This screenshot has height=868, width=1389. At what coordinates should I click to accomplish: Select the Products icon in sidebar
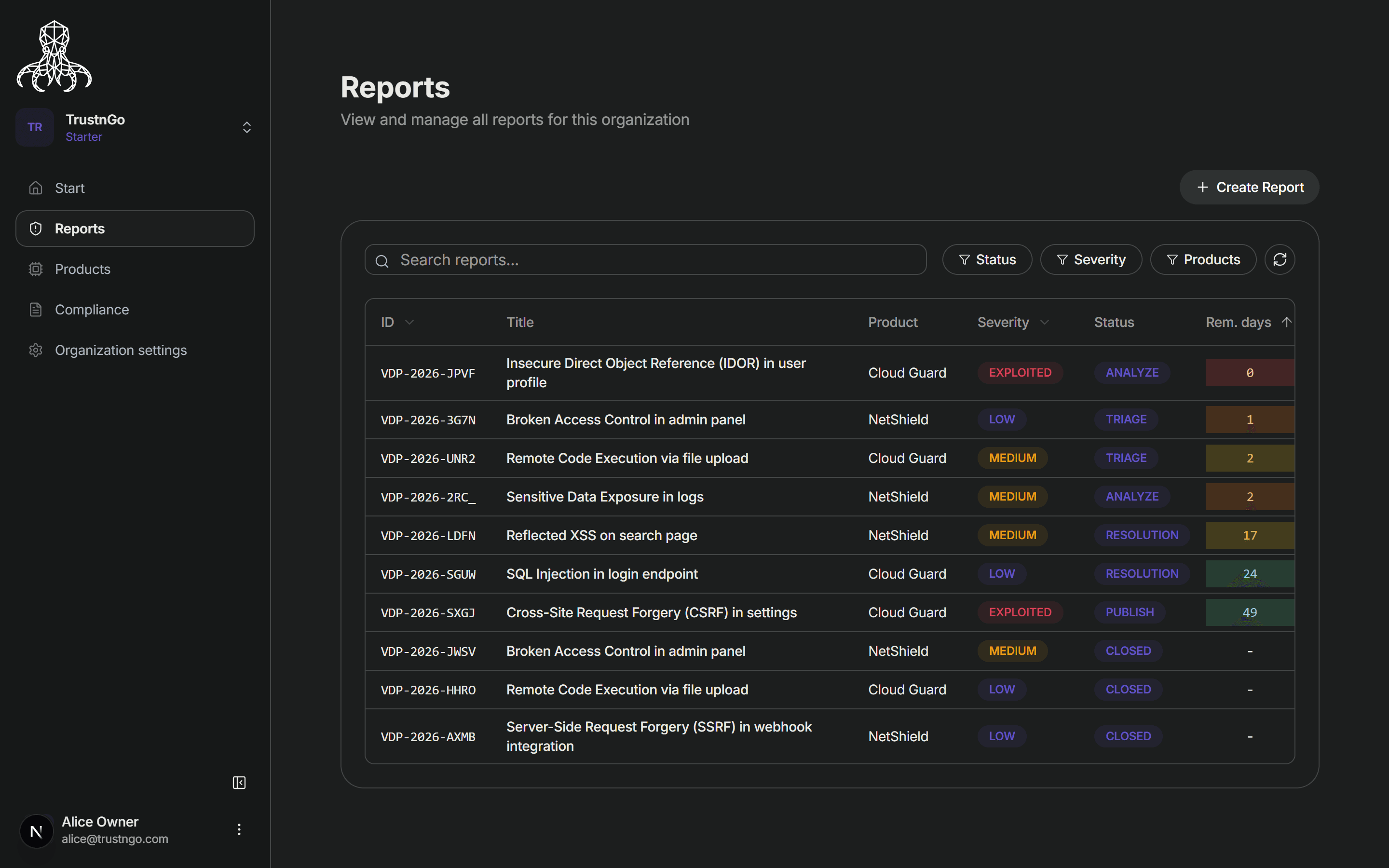[x=36, y=269]
